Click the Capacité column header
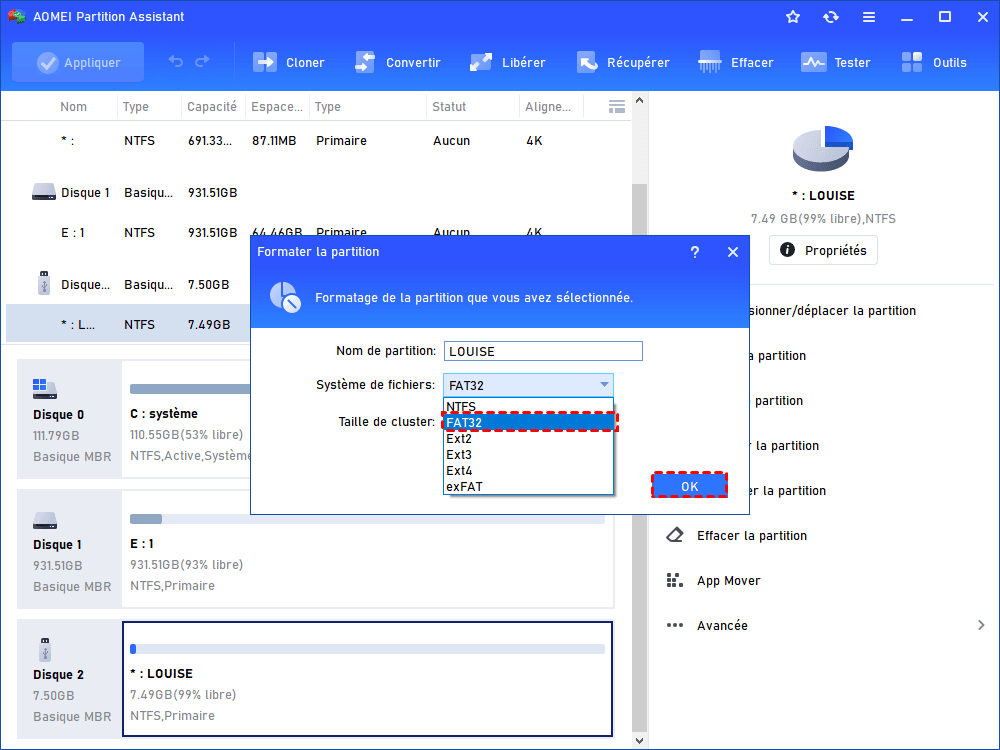1000x750 pixels. click(212, 107)
